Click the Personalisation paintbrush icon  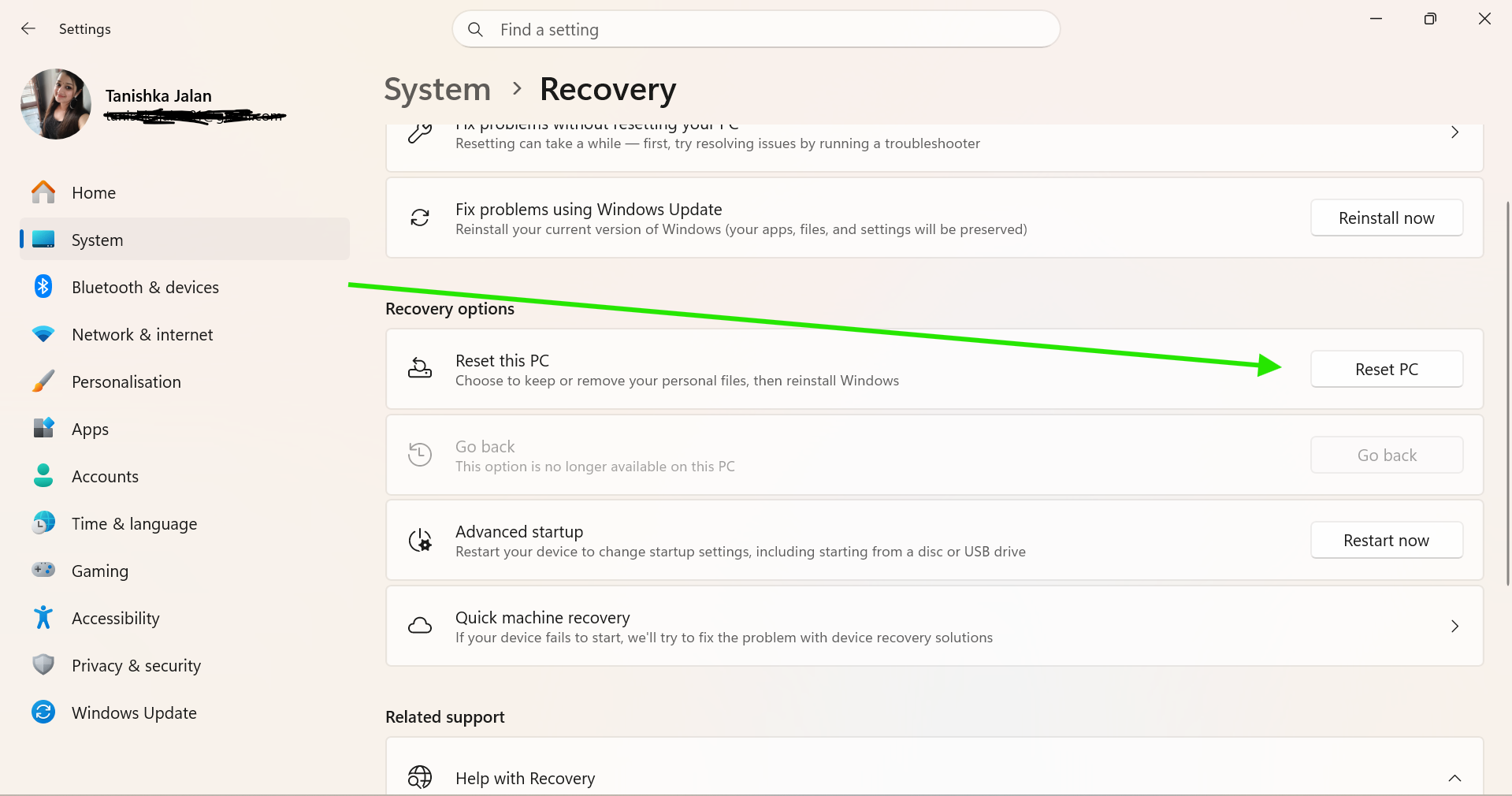coord(43,381)
